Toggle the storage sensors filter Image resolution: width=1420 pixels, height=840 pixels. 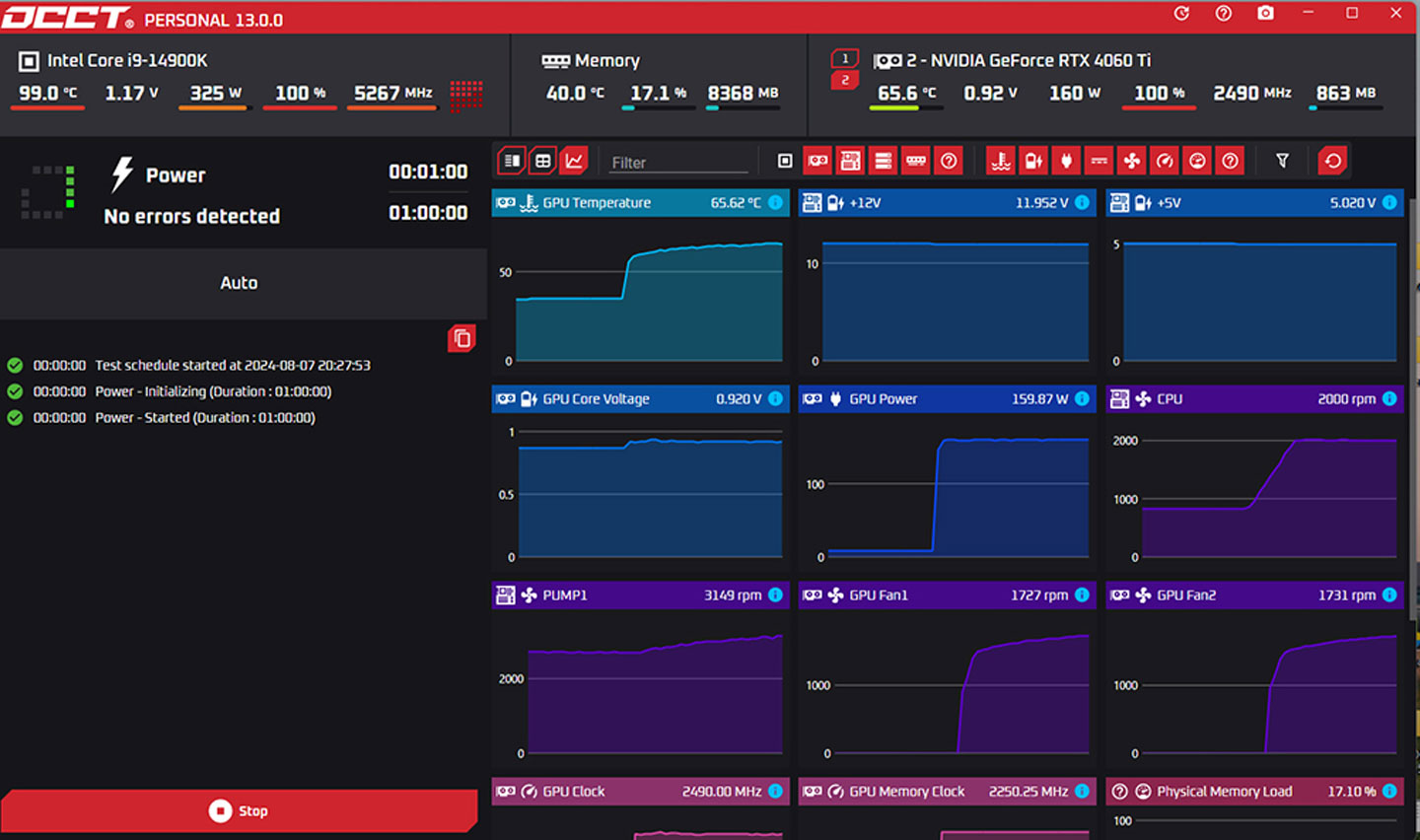[x=884, y=161]
